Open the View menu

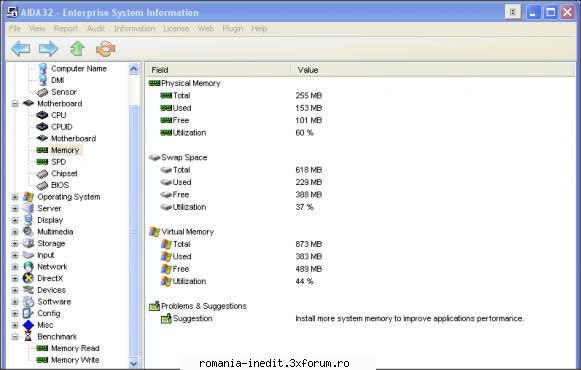[37, 29]
